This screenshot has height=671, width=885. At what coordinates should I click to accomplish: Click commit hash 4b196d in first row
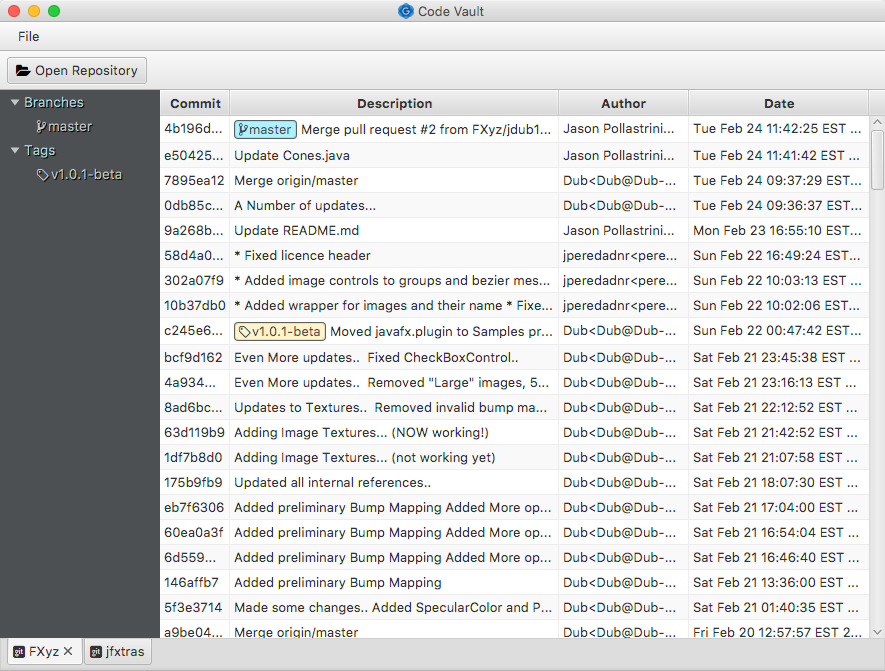point(193,129)
